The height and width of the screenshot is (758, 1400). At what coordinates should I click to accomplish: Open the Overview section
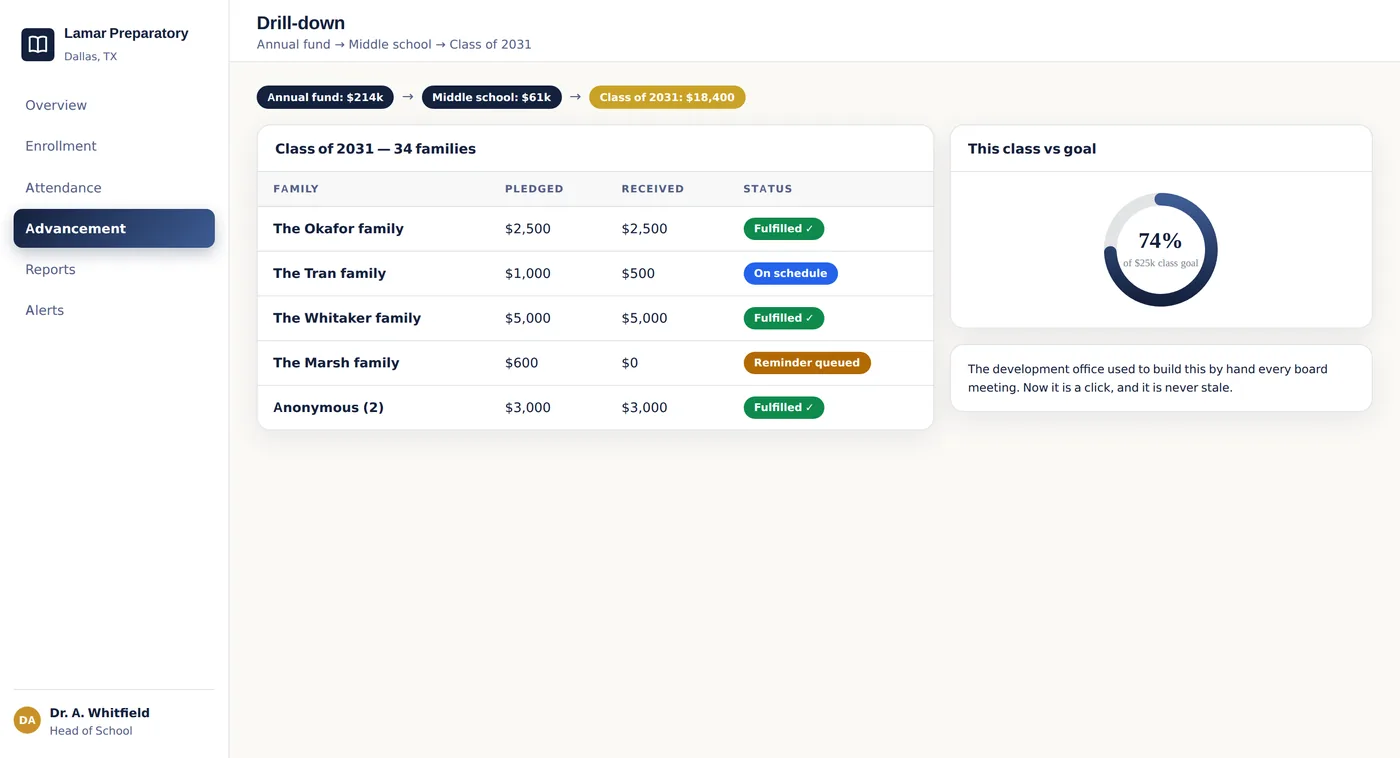point(114,105)
